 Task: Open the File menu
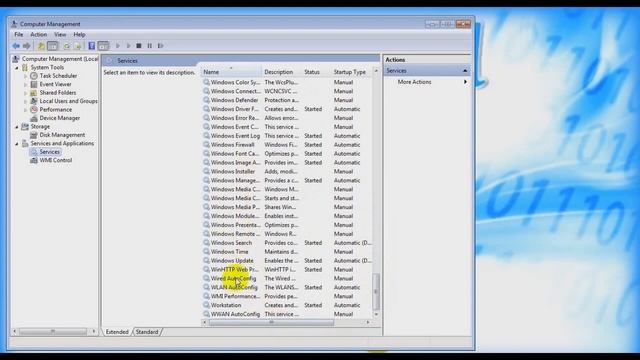coord(19,35)
